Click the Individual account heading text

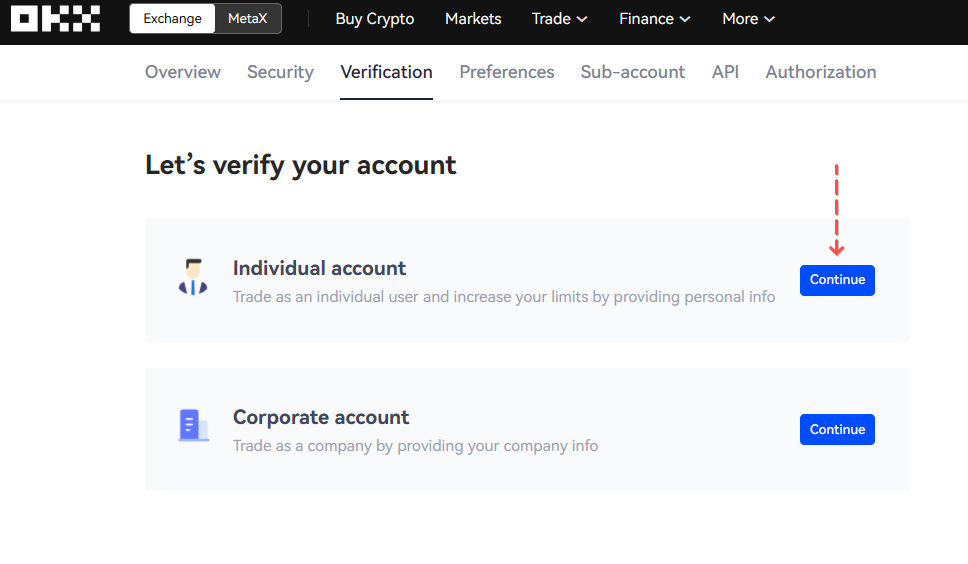point(319,268)
